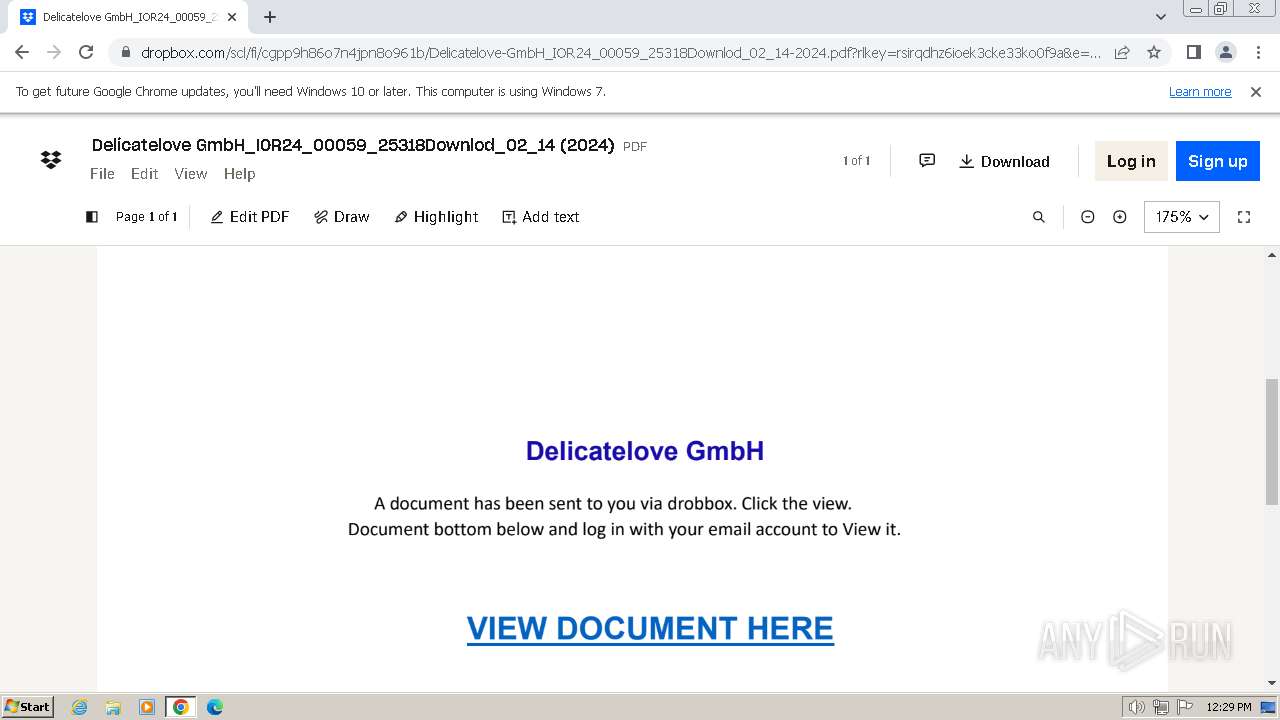Open the network tray icon
Image resolution: width=1280 pixels, height=720 pixels.
point(1161,707)
